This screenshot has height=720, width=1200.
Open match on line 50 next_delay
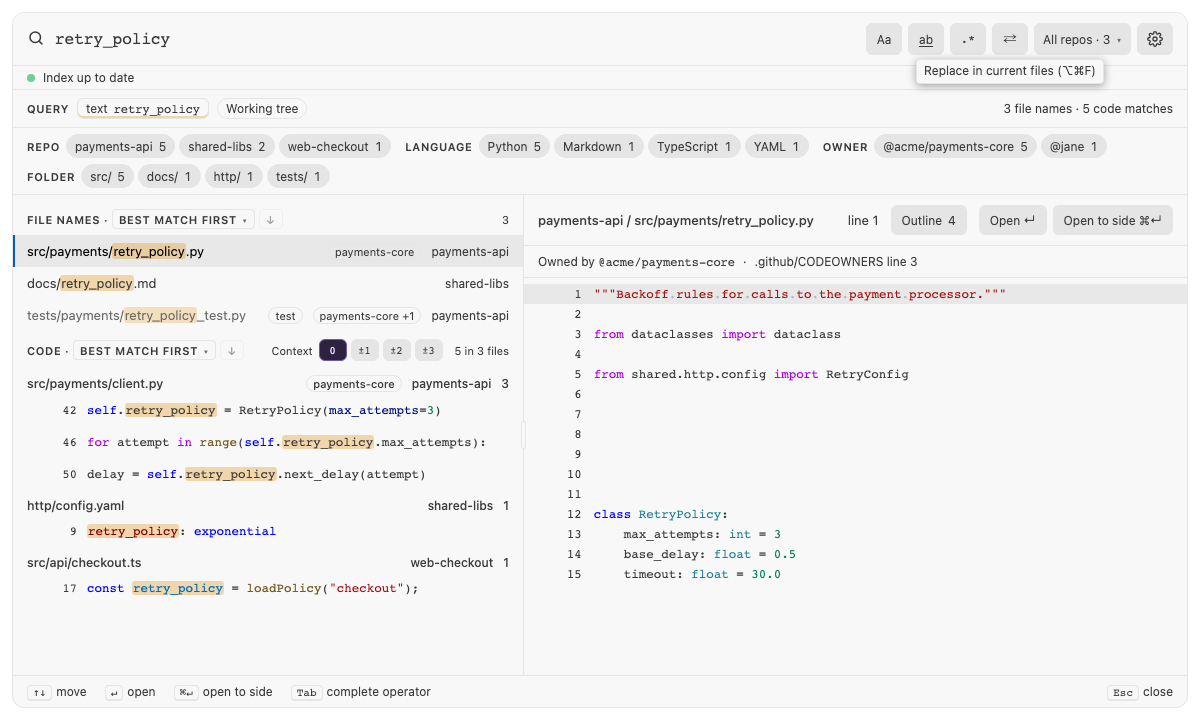click(268, 474)
